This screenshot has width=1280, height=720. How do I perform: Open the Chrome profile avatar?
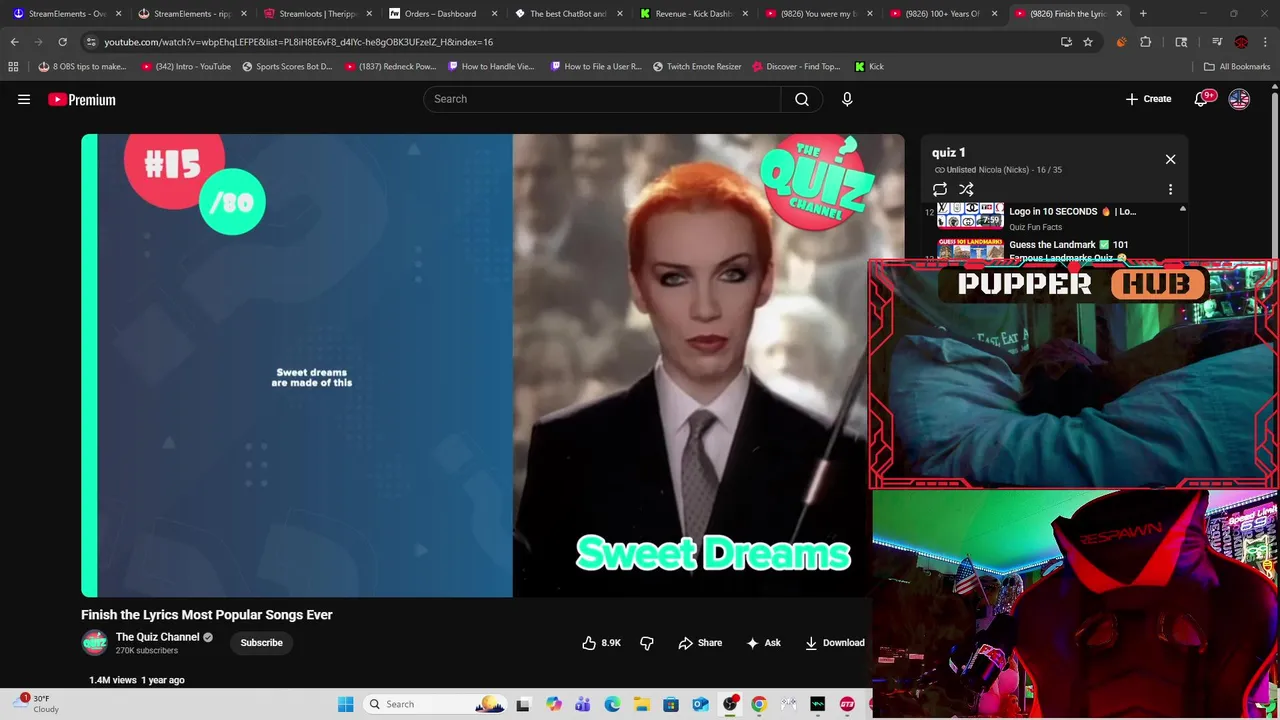pos(1241,42)
